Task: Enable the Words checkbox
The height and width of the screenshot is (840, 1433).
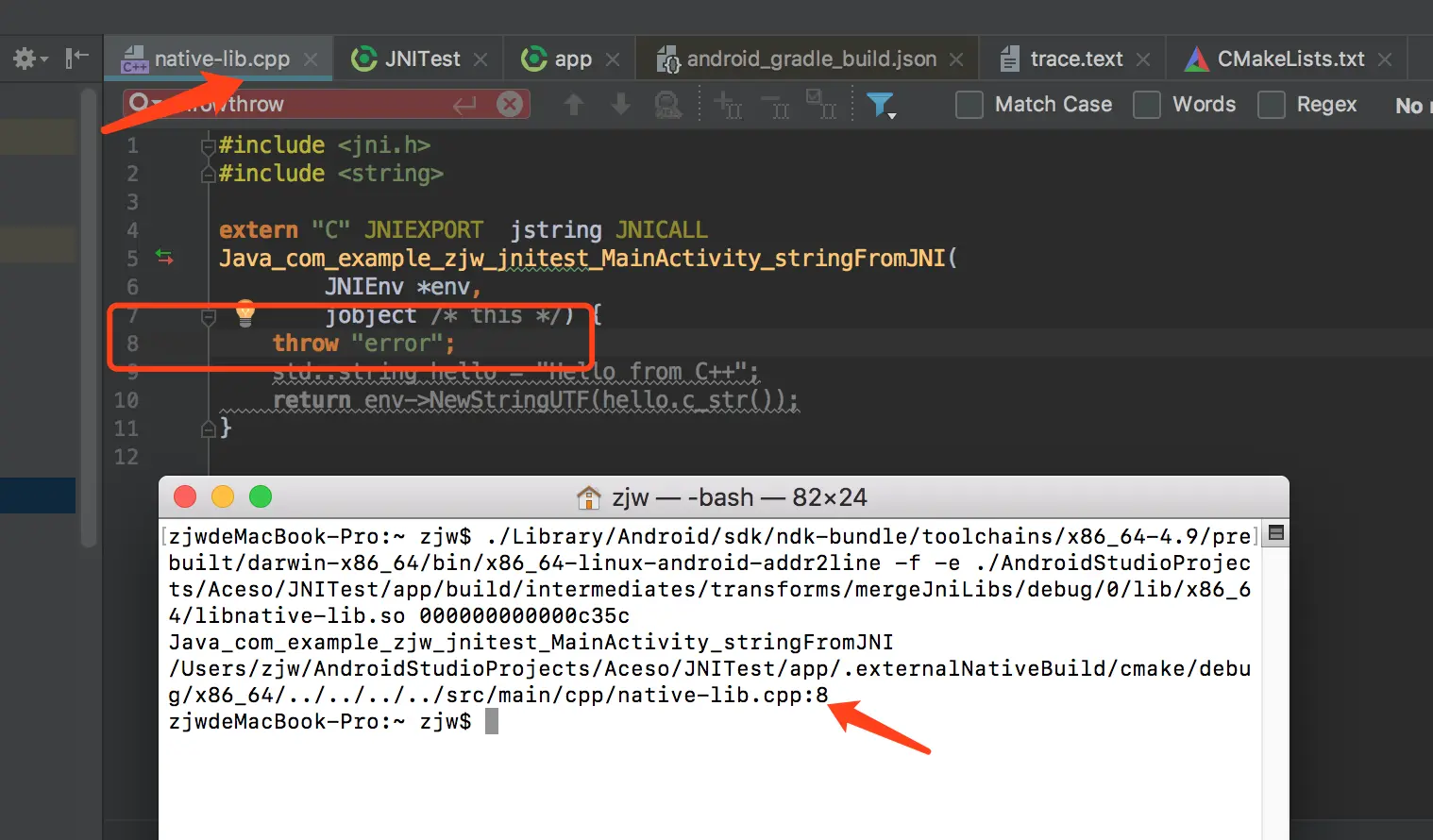Action: point(1147,105)
